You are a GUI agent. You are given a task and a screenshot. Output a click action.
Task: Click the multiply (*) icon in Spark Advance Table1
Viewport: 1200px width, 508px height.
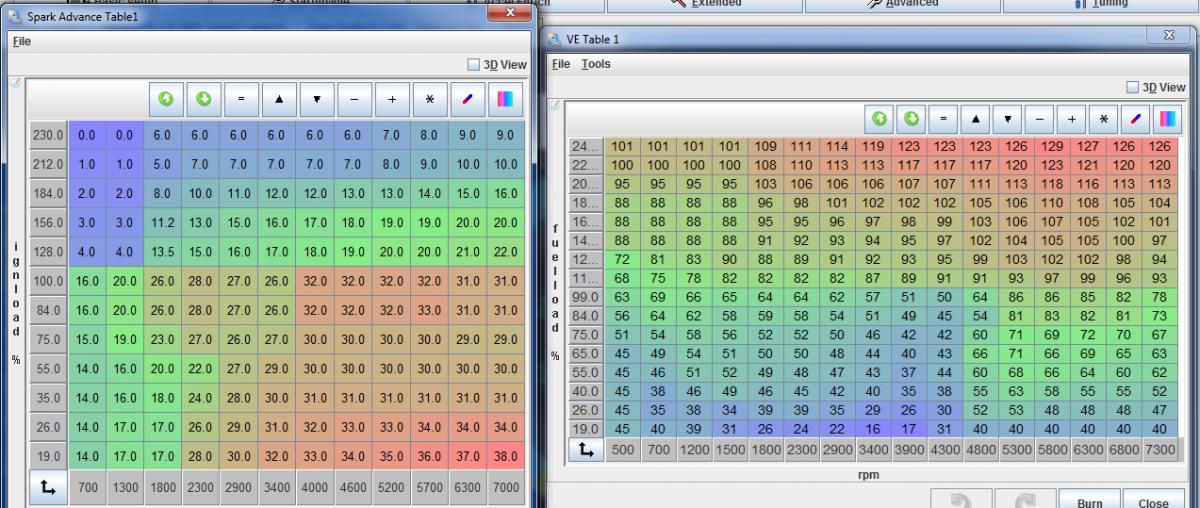pos(430,100)
